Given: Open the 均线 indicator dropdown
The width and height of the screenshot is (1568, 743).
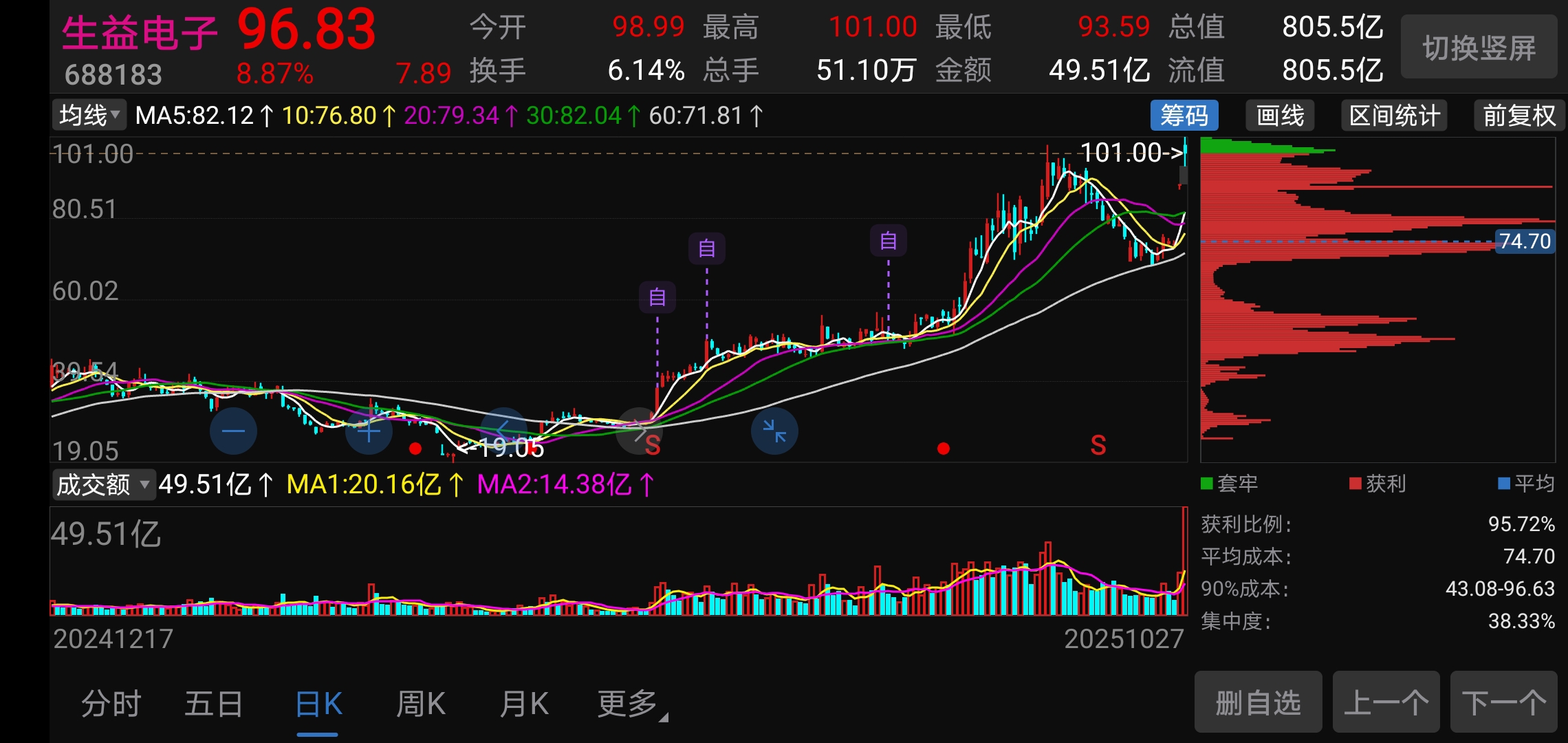Looking at the screenshot, I should [89, 115].
